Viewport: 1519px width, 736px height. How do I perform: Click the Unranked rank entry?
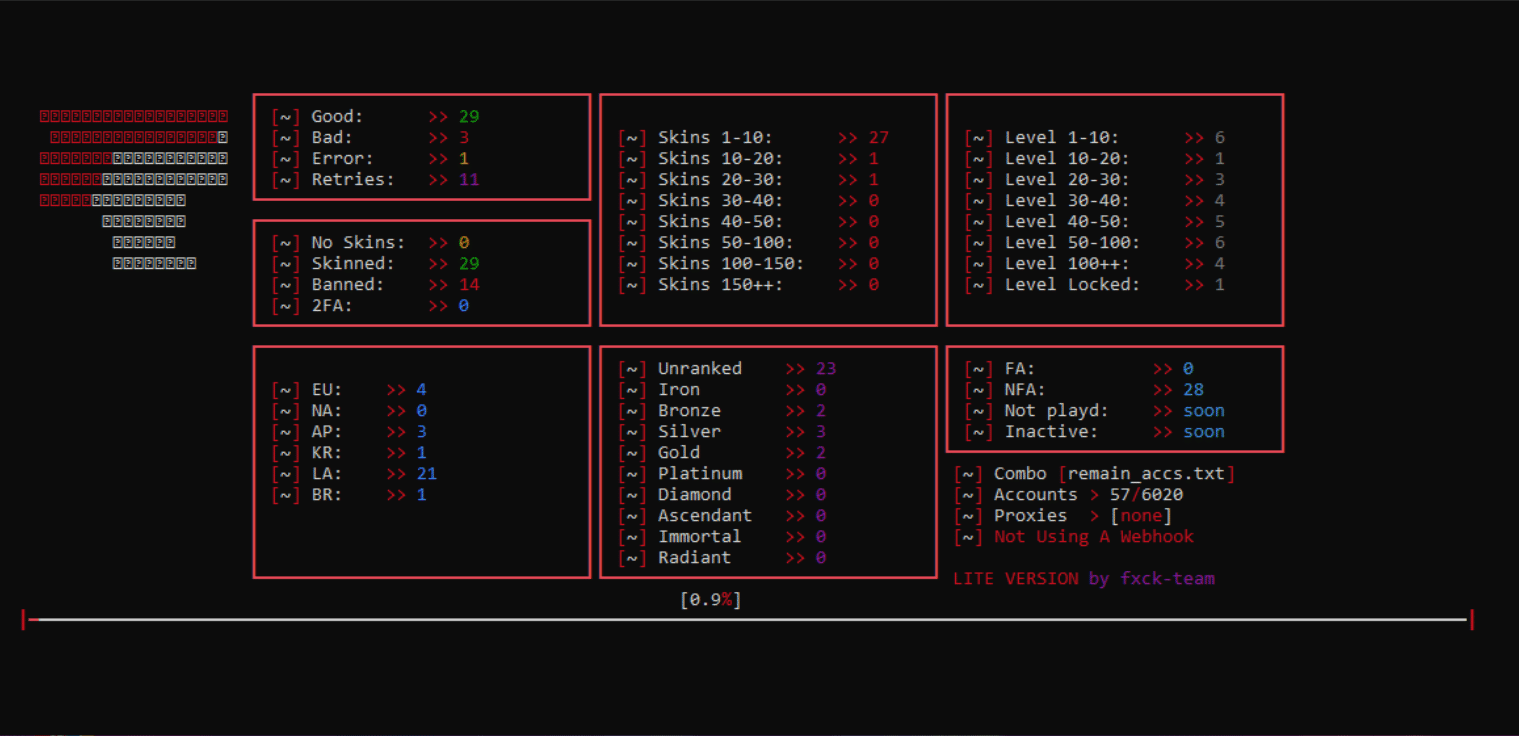[x=727, y=369]
